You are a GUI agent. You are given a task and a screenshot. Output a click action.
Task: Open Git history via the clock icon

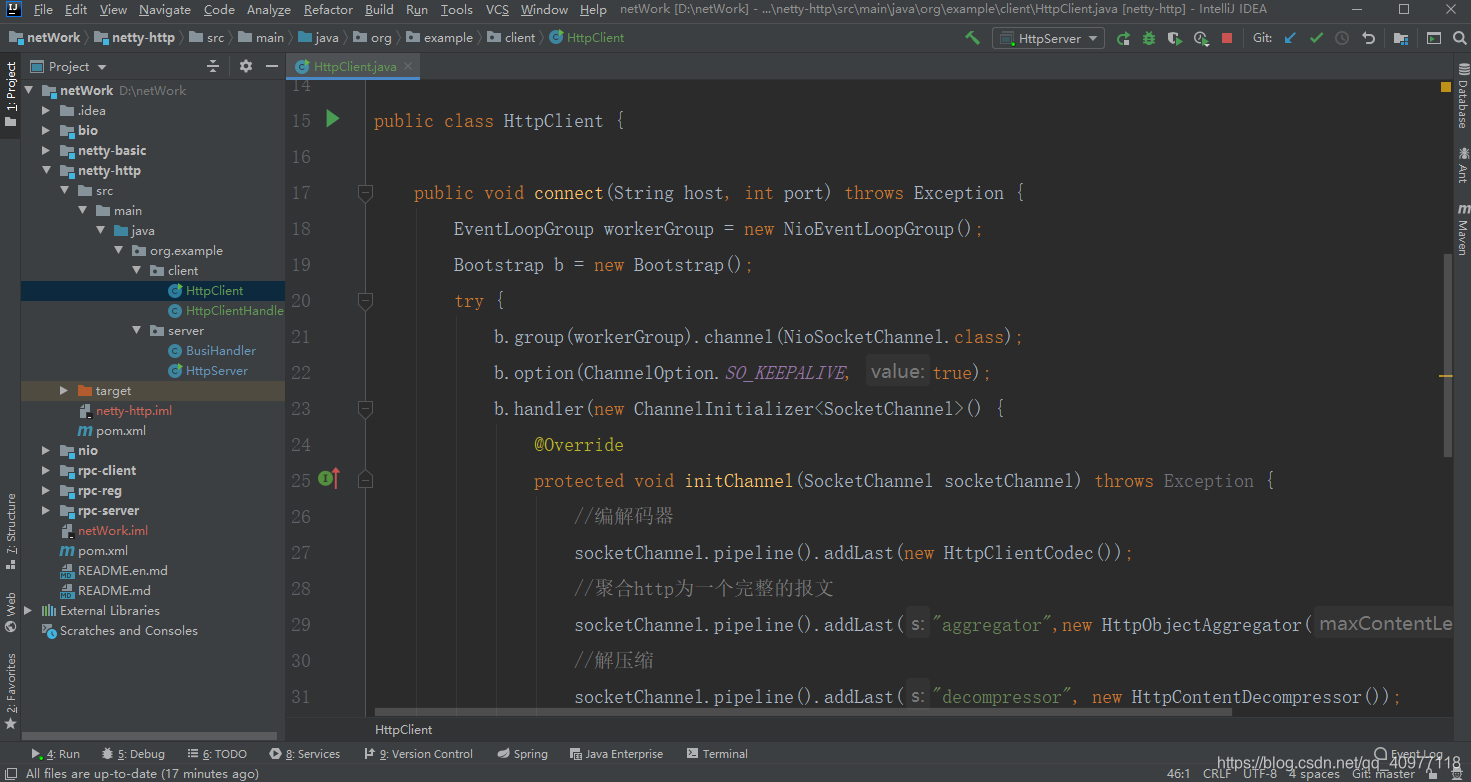point(1342,38)
